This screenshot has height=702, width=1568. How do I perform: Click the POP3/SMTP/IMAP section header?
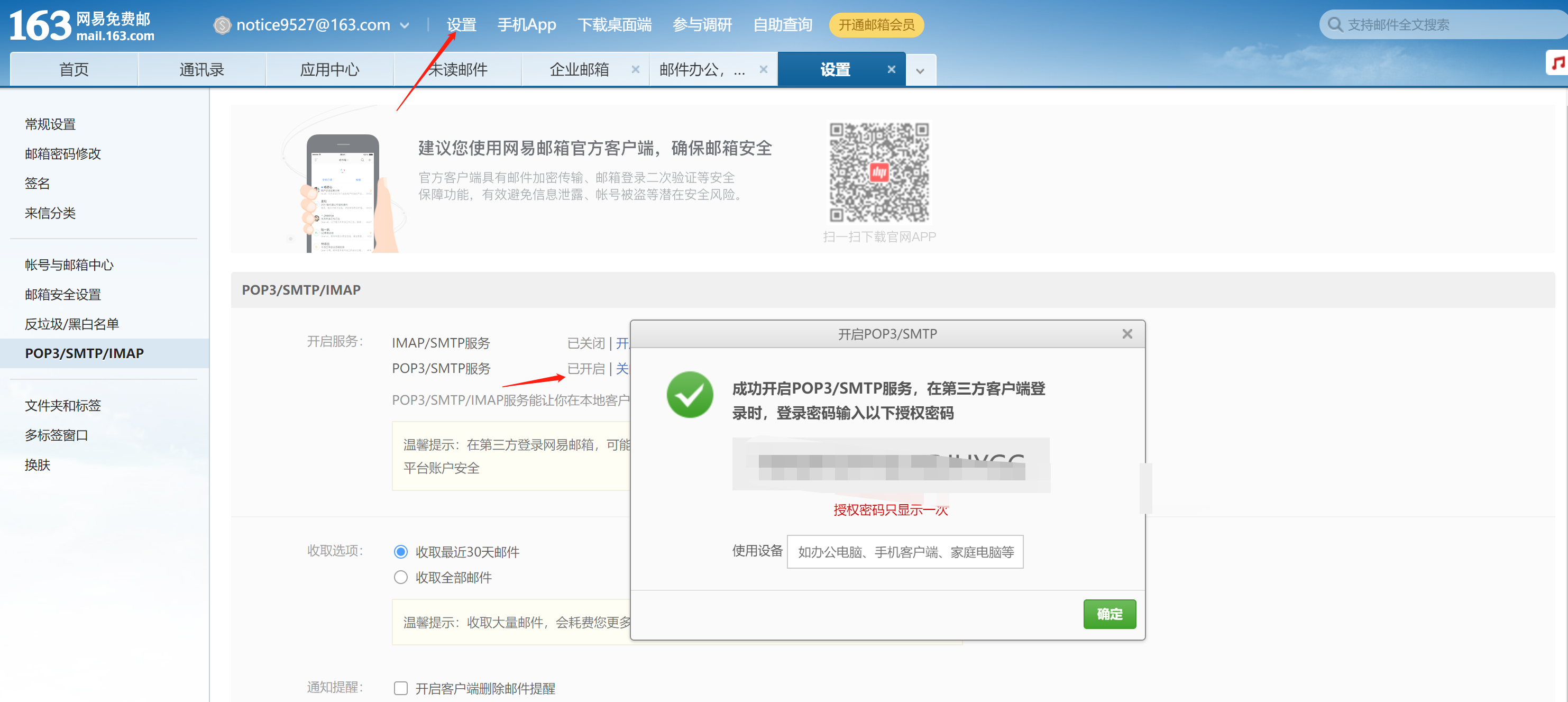click(x=892, y=290)
